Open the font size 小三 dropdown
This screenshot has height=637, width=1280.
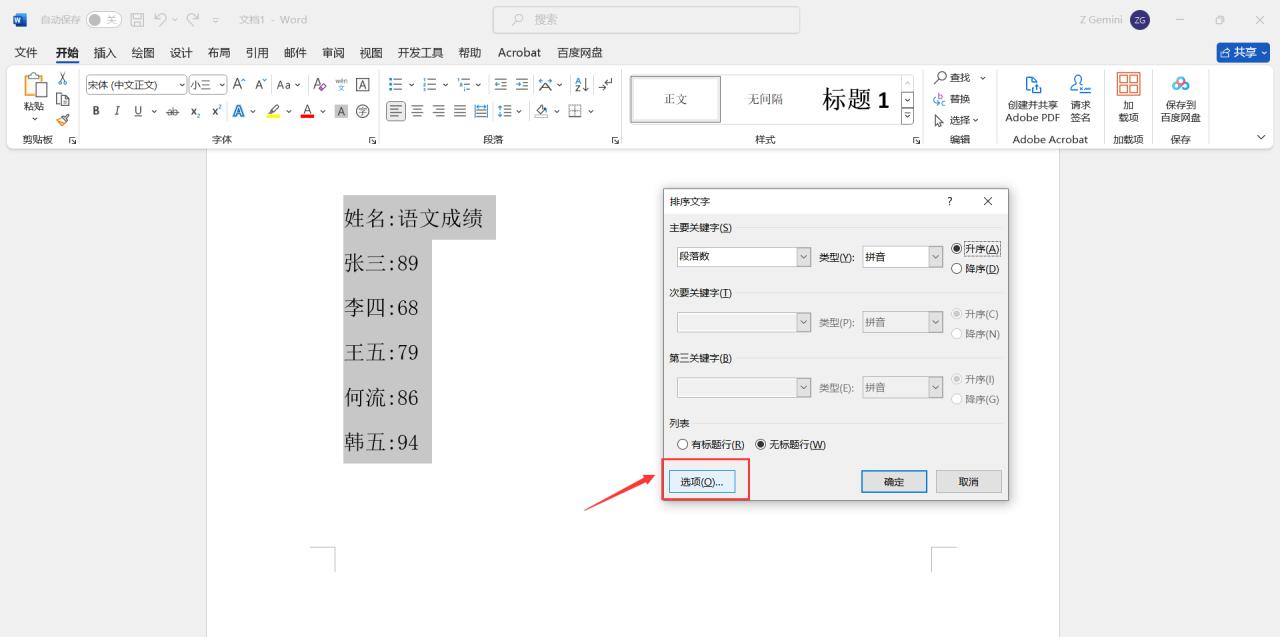tap(222, 85)
